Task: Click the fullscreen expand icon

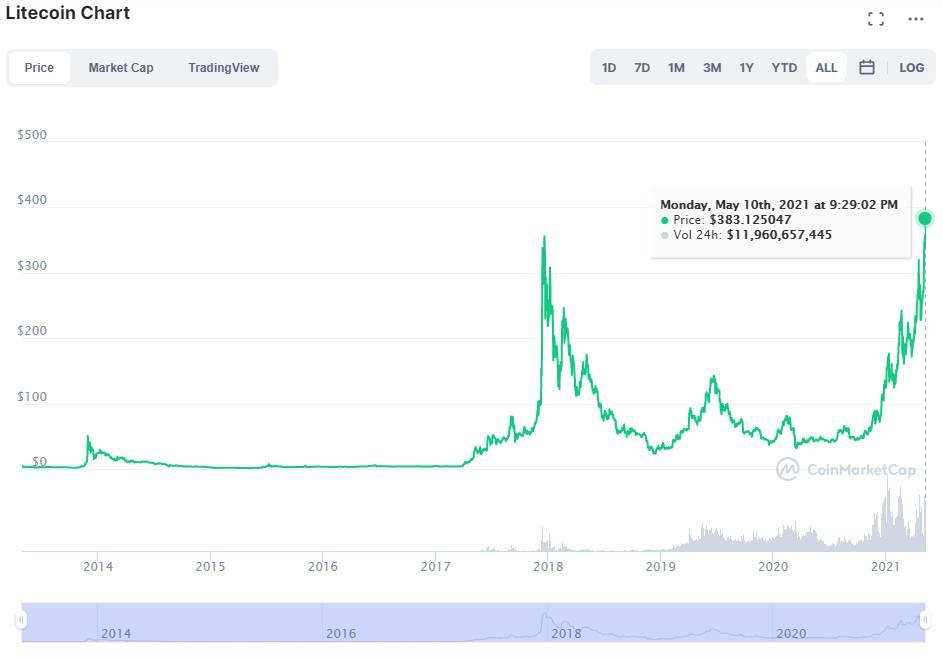Action: pyautogui.click(x=876, y=19)
